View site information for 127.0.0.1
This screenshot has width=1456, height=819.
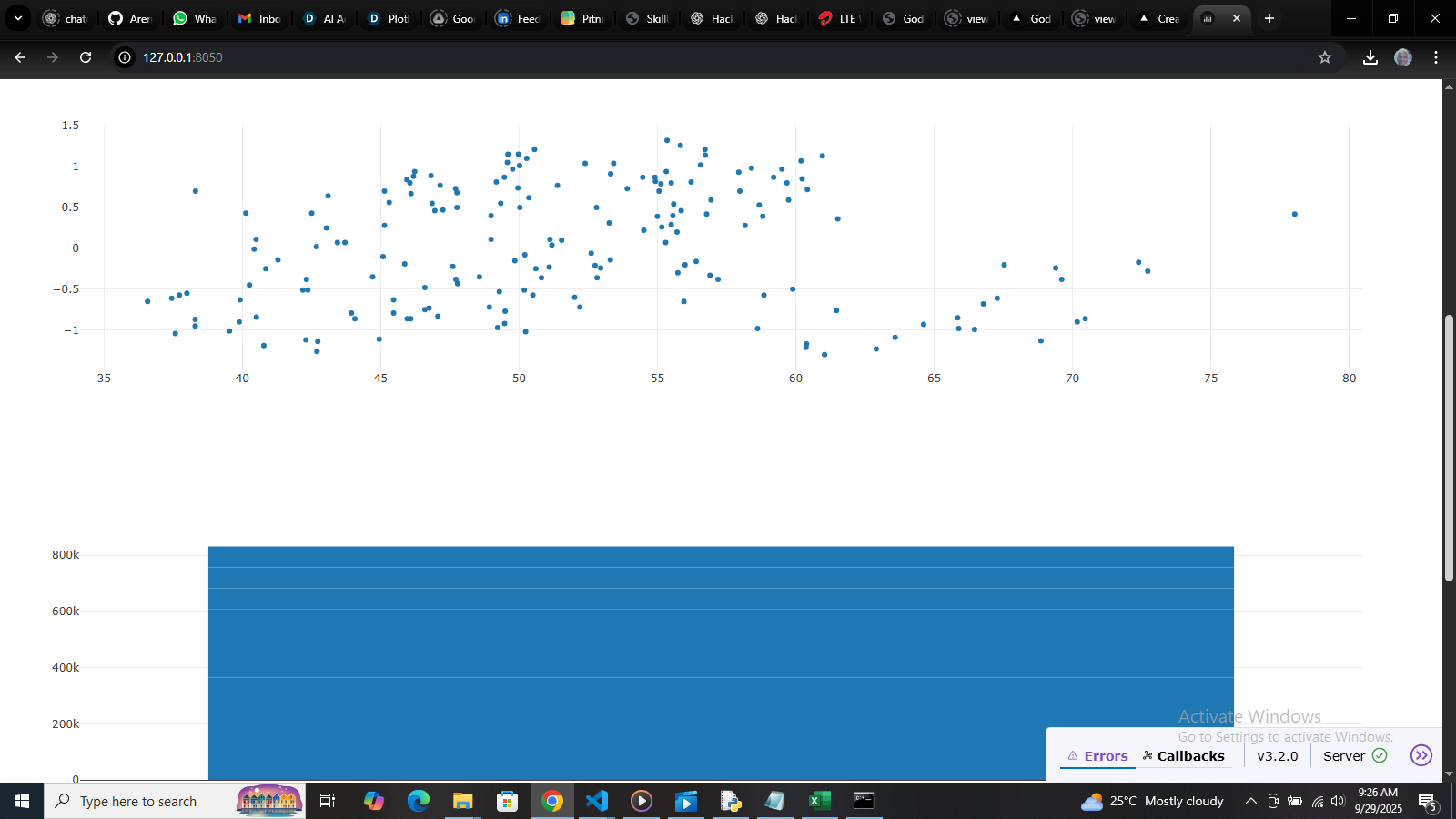click(x=125, y=57)
